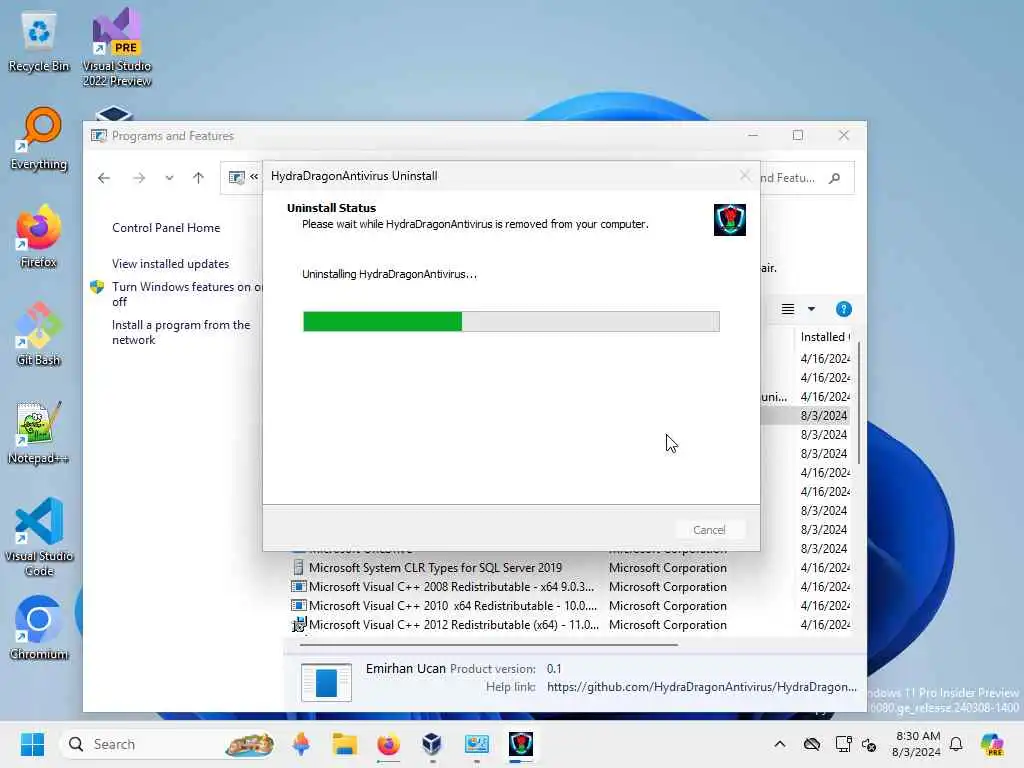1024x768 pixels.
Task: Open the VirtualBox cube icon on taskbar
Action: pos(432,744)
